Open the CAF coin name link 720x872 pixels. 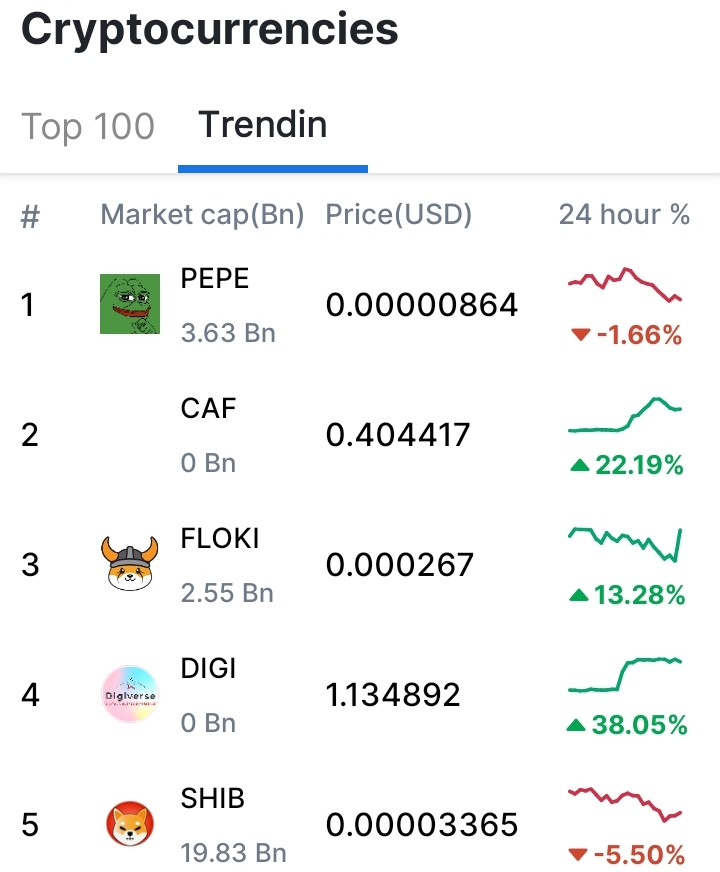click(x=208, y=408)
